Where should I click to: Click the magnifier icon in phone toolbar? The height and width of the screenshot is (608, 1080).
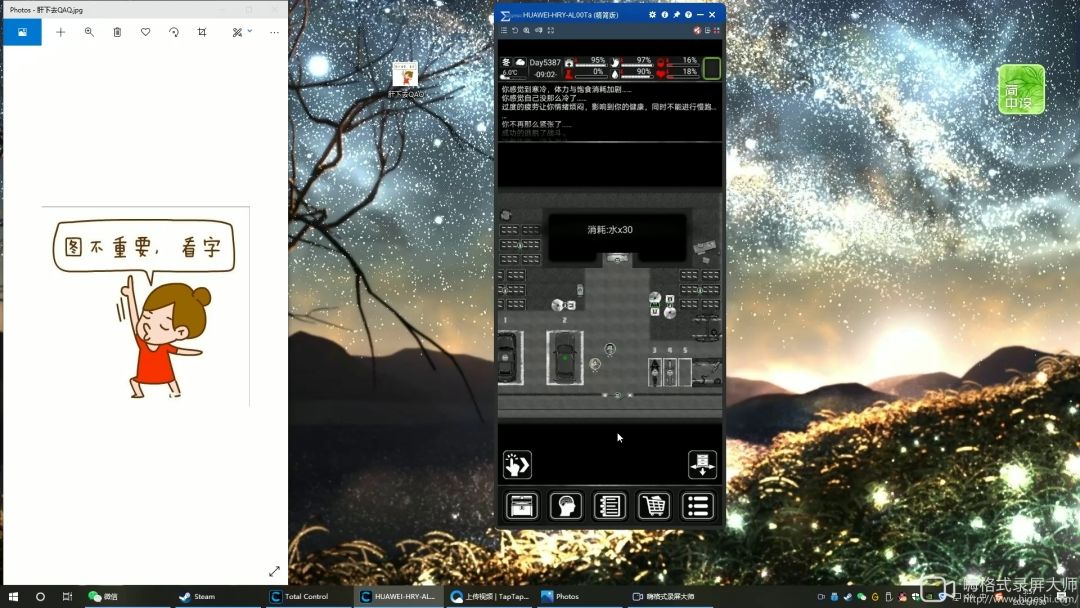[527, 30]
